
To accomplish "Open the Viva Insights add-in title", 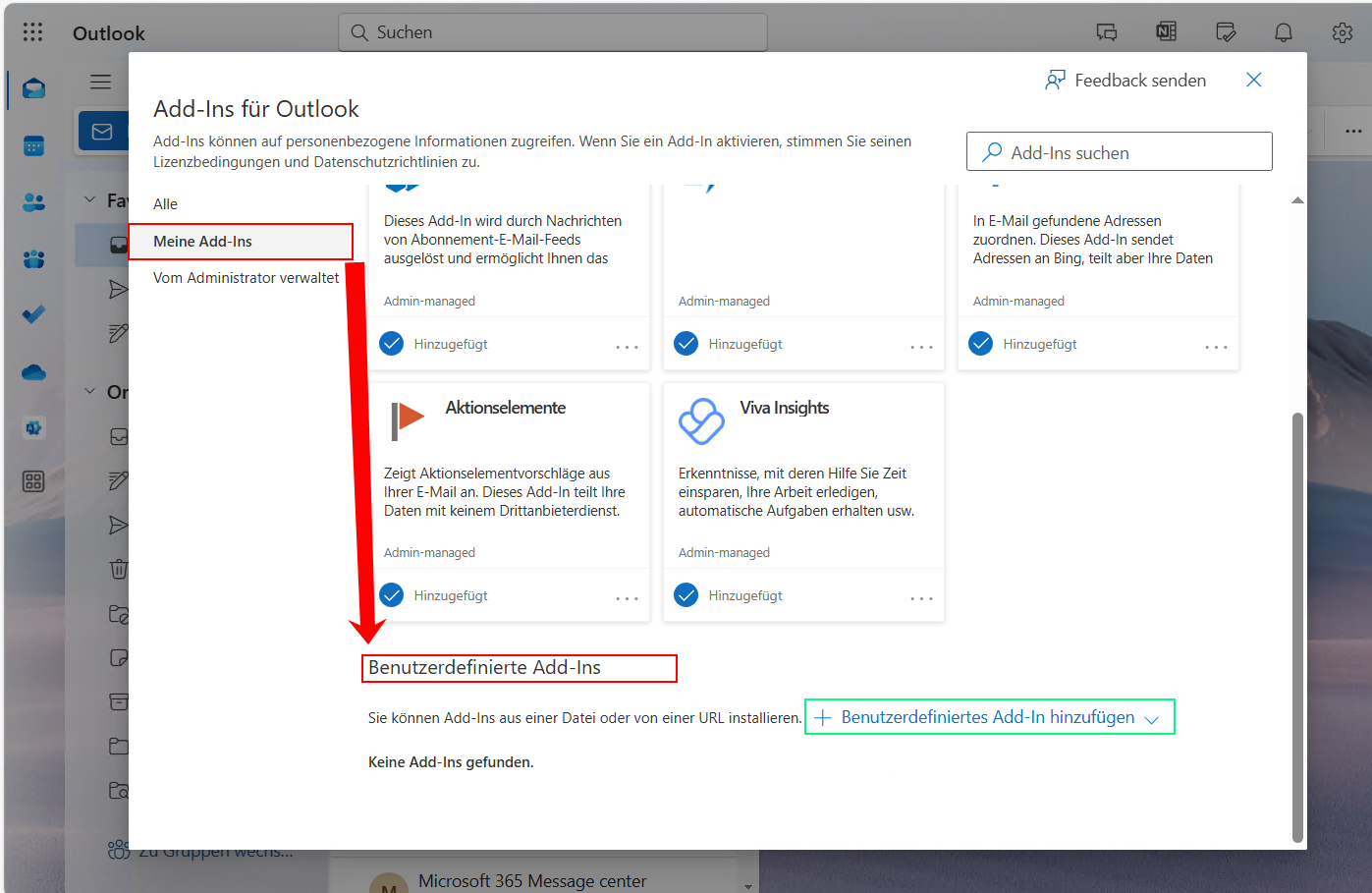I will pos(784,408).
